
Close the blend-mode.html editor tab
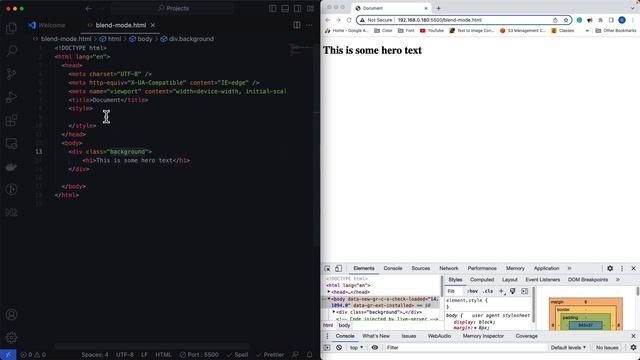click(153, 25)
